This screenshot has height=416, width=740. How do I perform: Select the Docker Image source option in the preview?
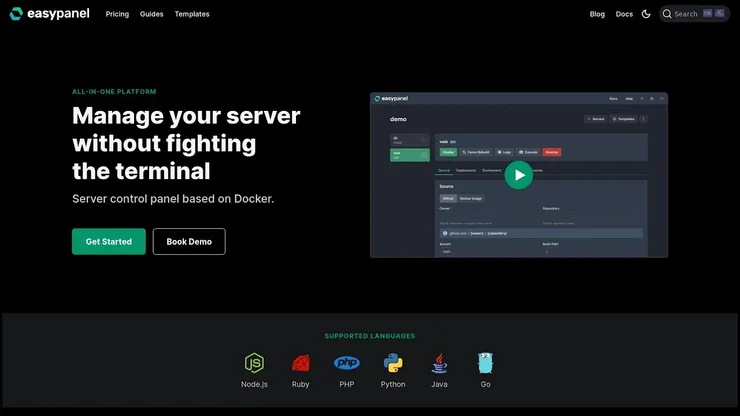471,198
